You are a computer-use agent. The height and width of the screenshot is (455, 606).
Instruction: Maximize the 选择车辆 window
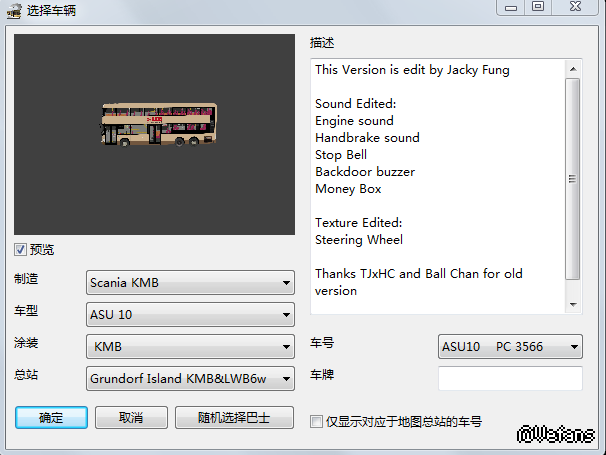538,7
